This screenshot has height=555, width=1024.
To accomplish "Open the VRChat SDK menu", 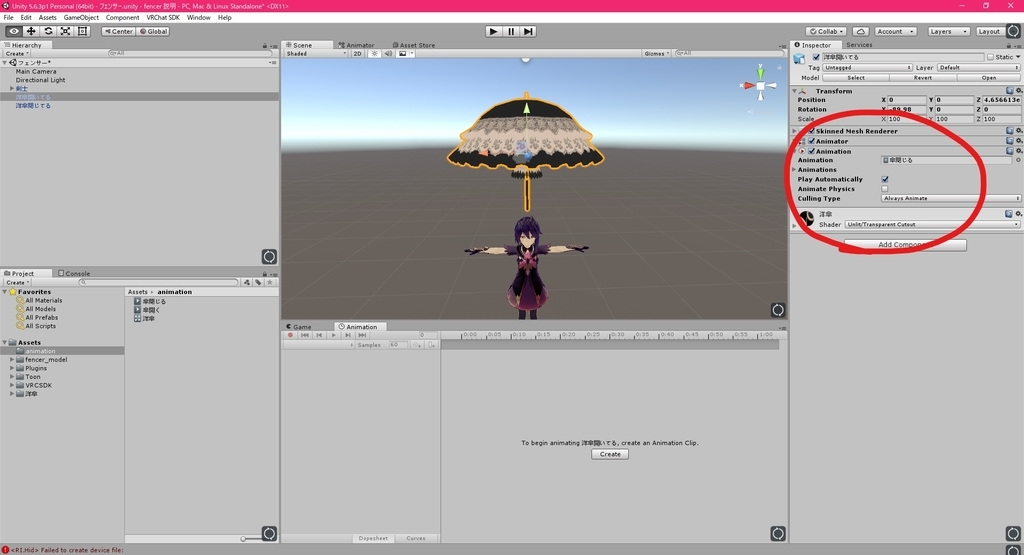I will [x=163, y=18].
